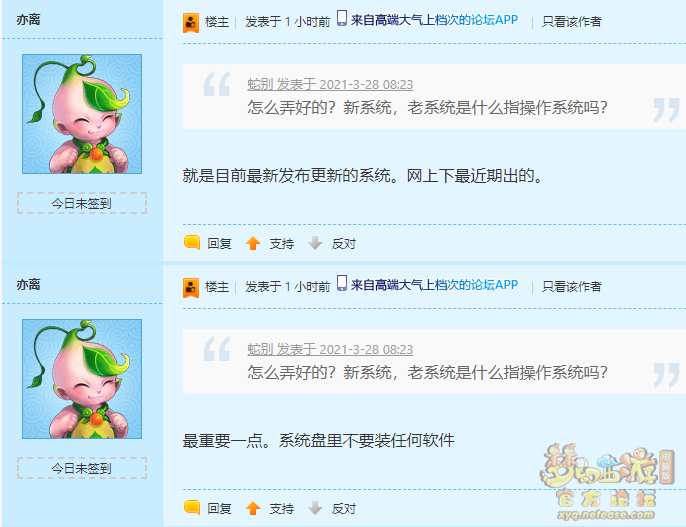Open 来自高端大气上档次的论坛APP link in first post
The width and height of the screenshot is (686, 527).
coord(434,20)
